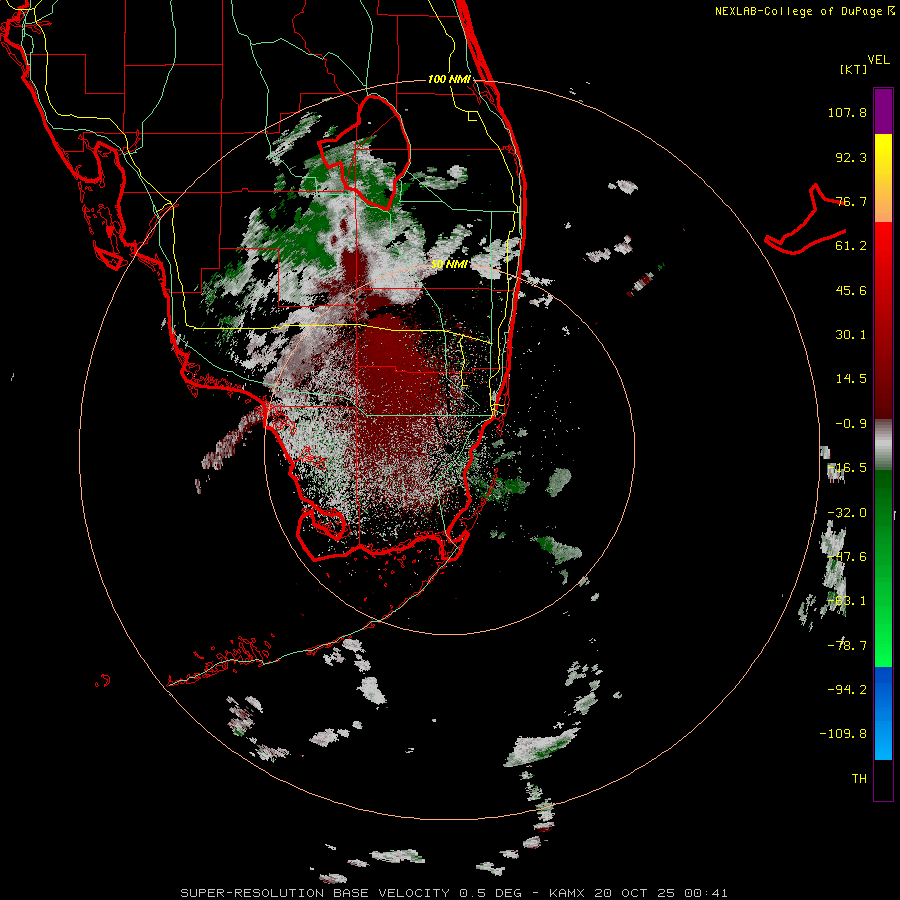Screen dimensions: 900x900
Task: Click the 14.5 velocity scale value
Action: point(851,379)
